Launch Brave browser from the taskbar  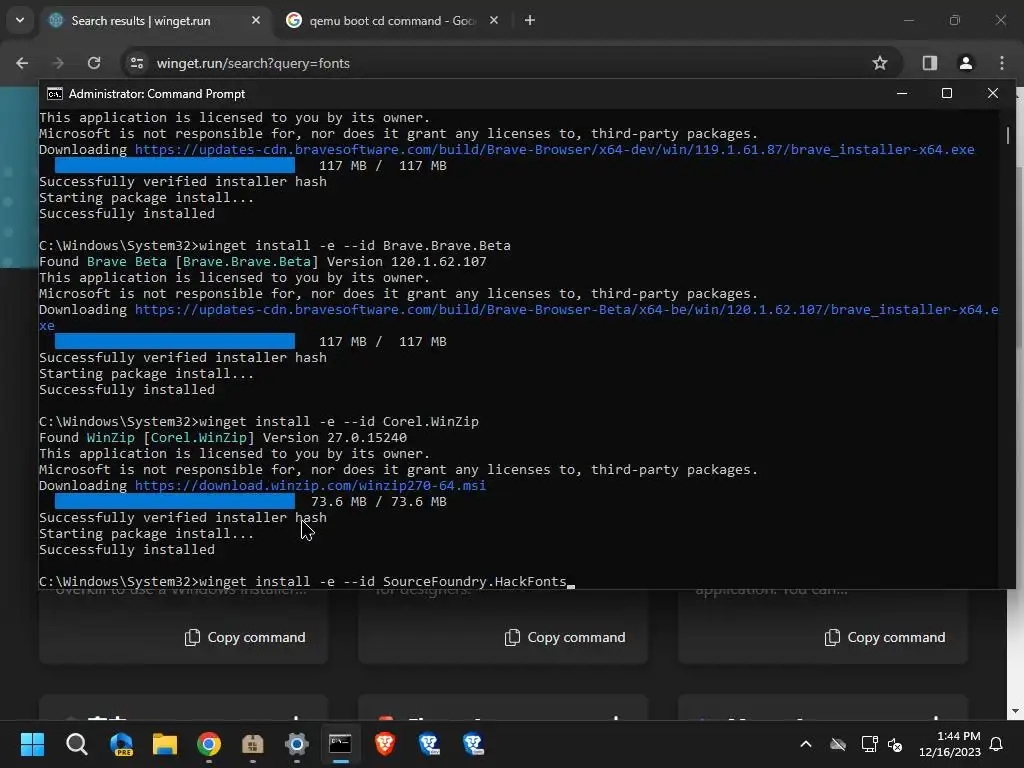point(385,743)
